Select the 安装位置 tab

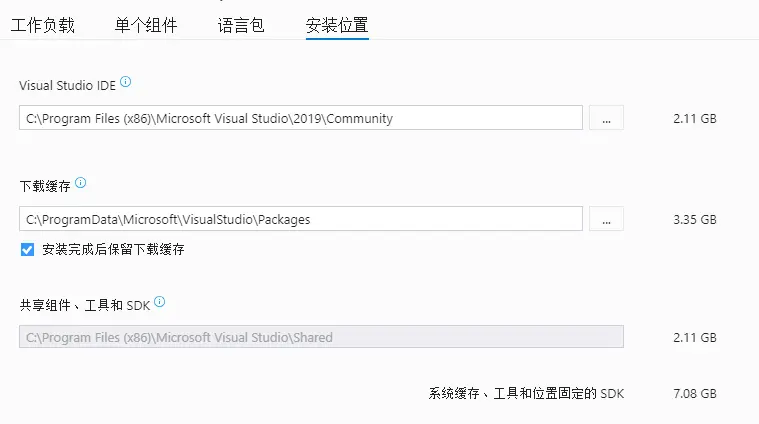(337, 25)
